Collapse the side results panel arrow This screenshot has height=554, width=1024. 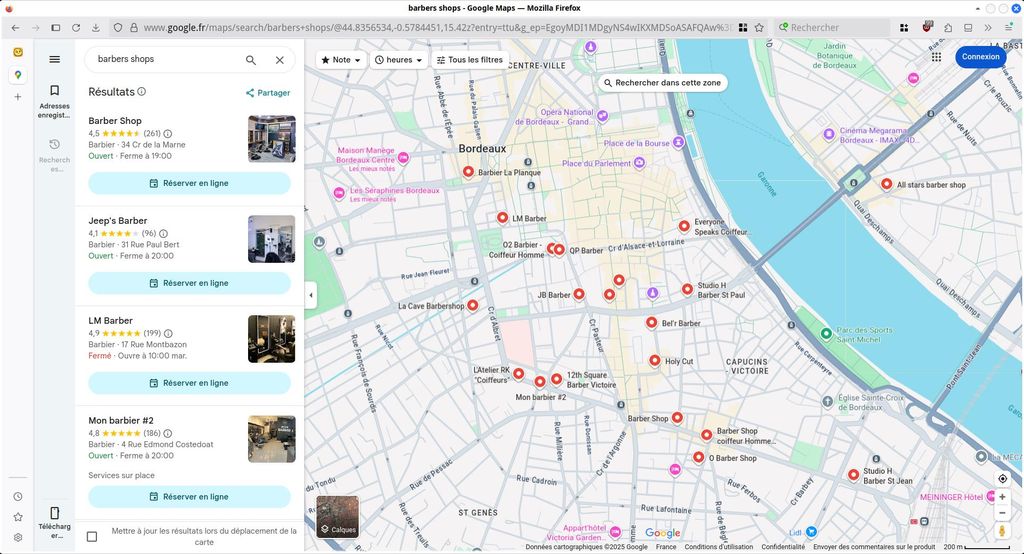[311, 295]
